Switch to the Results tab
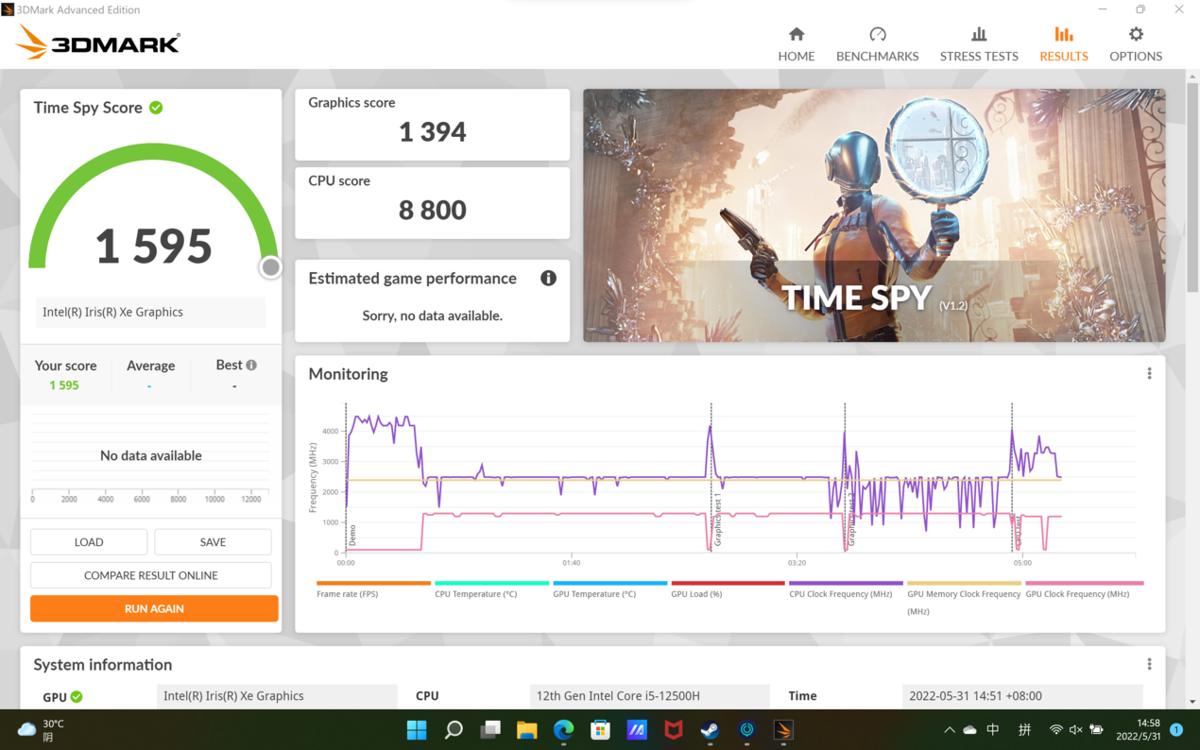 coord(1063,44)
